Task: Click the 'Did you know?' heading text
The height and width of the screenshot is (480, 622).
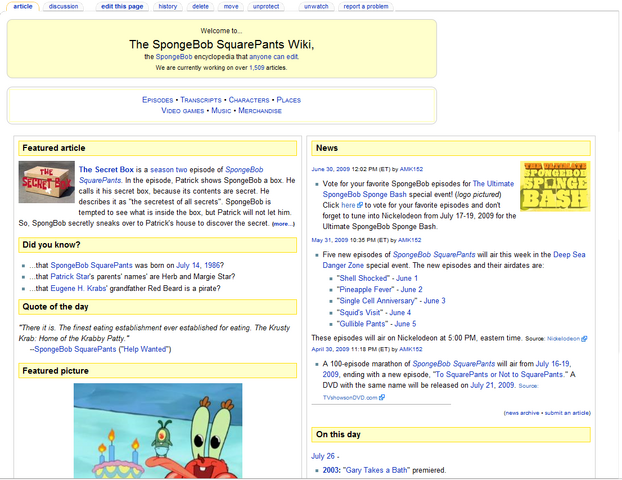Action: (x=51, y=245)
